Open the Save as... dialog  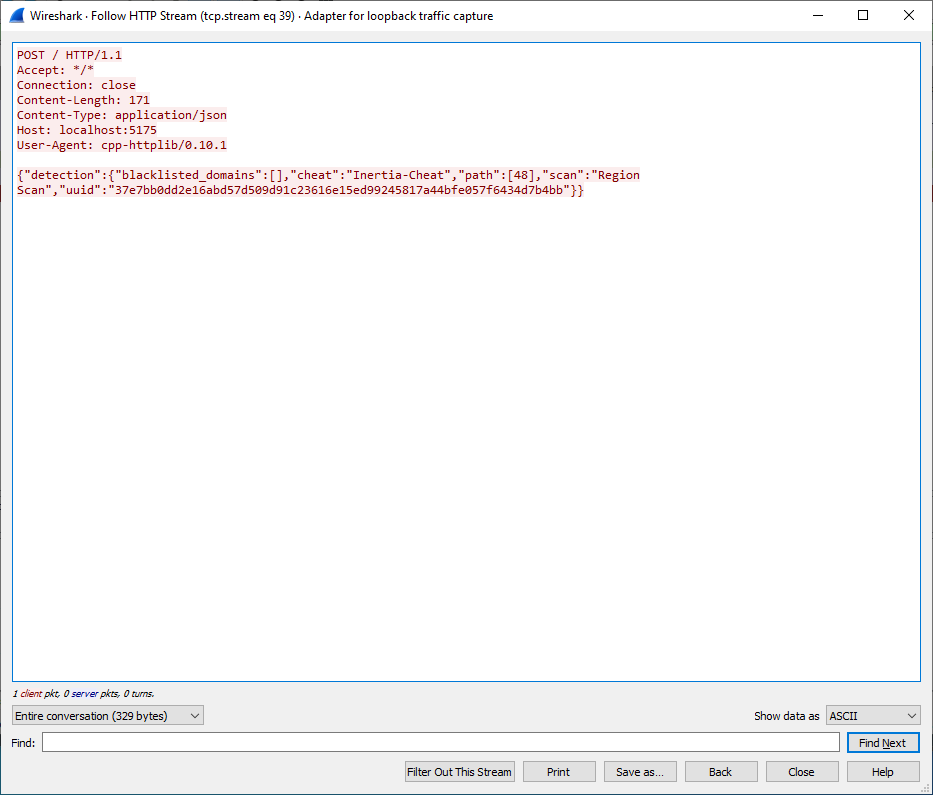[640, 772]
